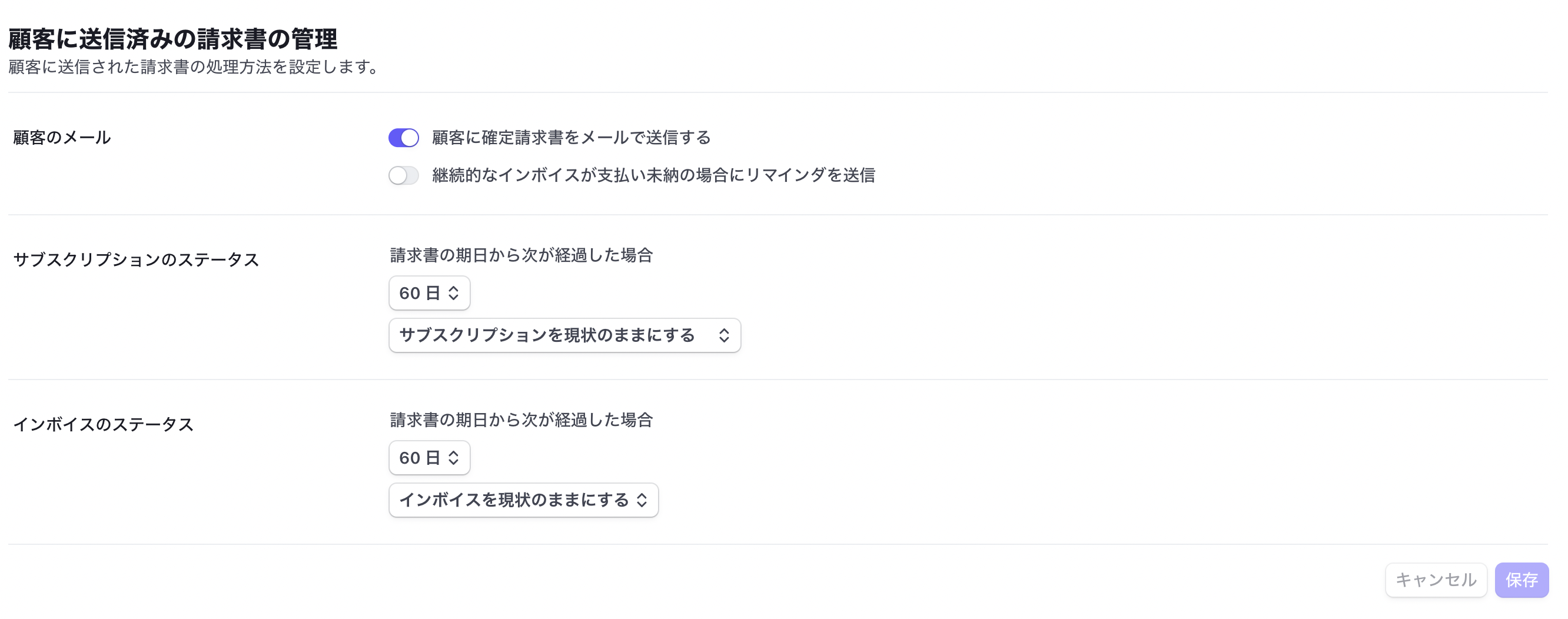Screen dimensions: 1568x619
Task: Switch on the unpaid invoice reminder
Action: [404, 176]
